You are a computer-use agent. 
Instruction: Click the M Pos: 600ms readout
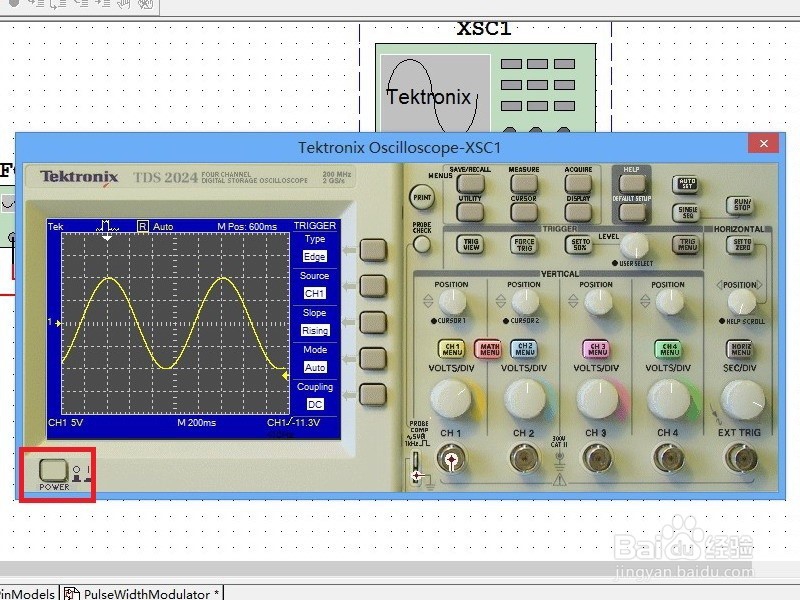coord(247,226)
